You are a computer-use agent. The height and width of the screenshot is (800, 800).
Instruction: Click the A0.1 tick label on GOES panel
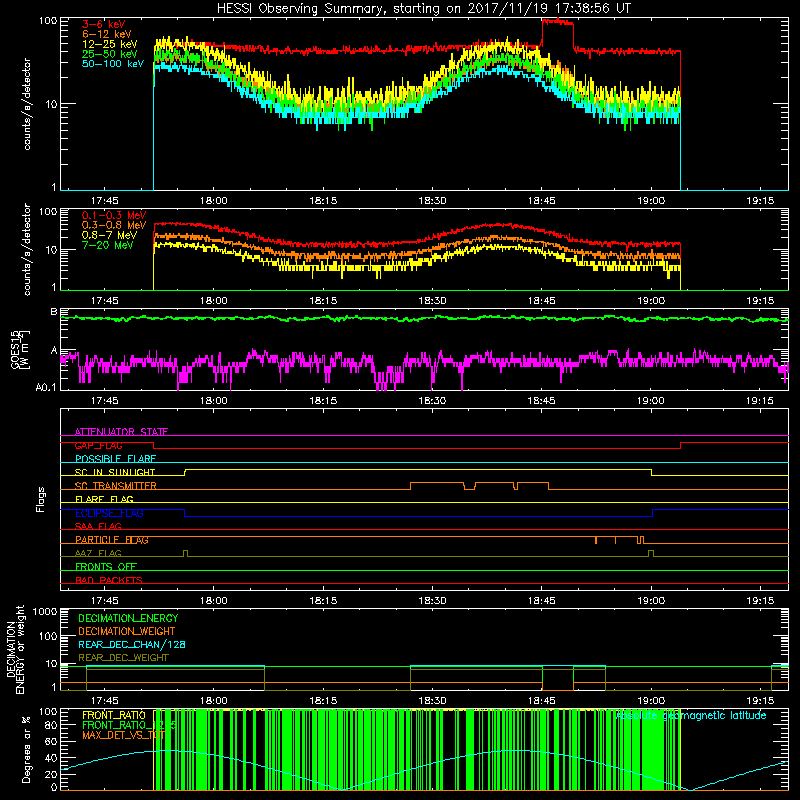pyautogui.click(x=45, y=388)
